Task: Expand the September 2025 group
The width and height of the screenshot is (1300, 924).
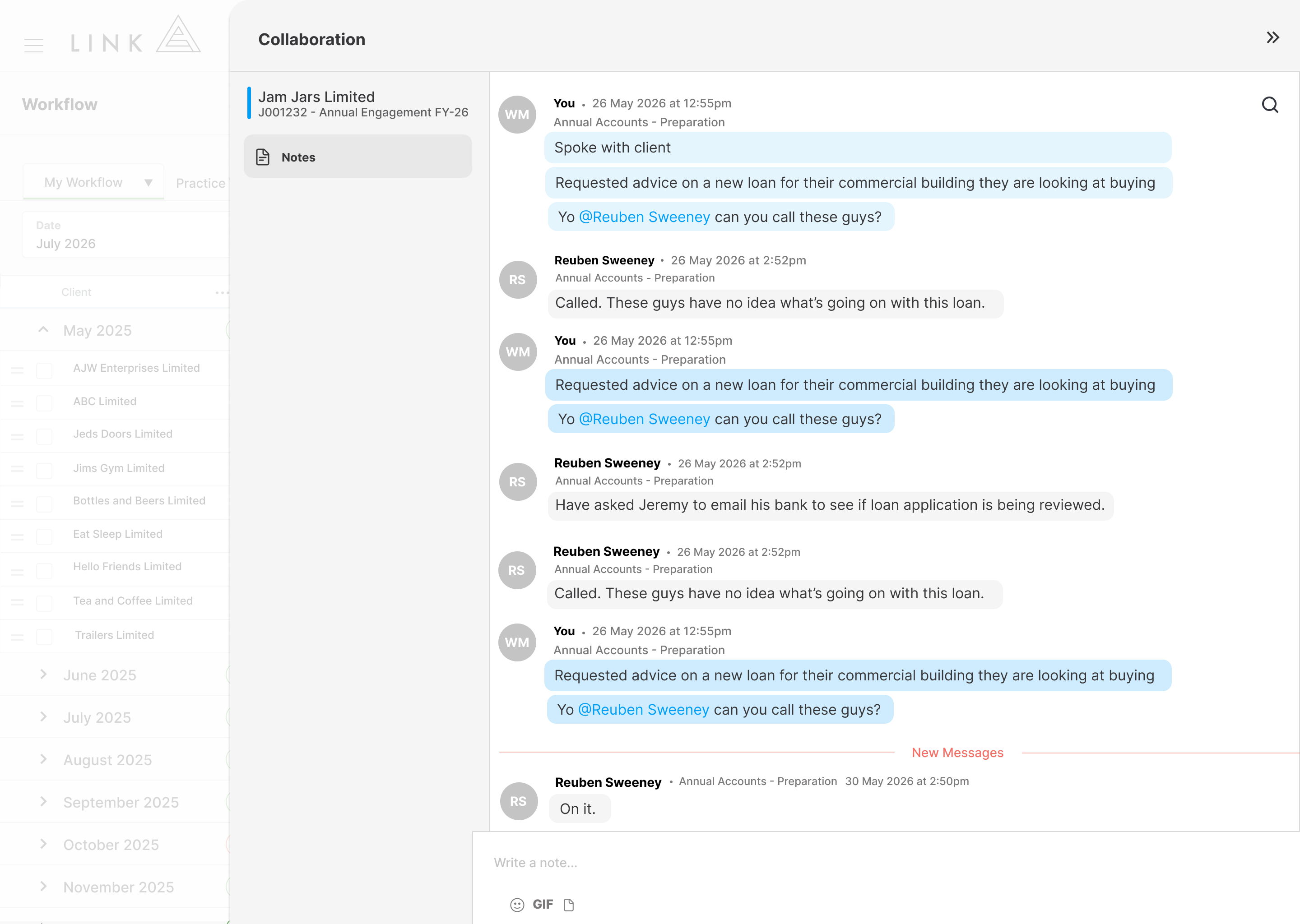Action: pos(43,801)
